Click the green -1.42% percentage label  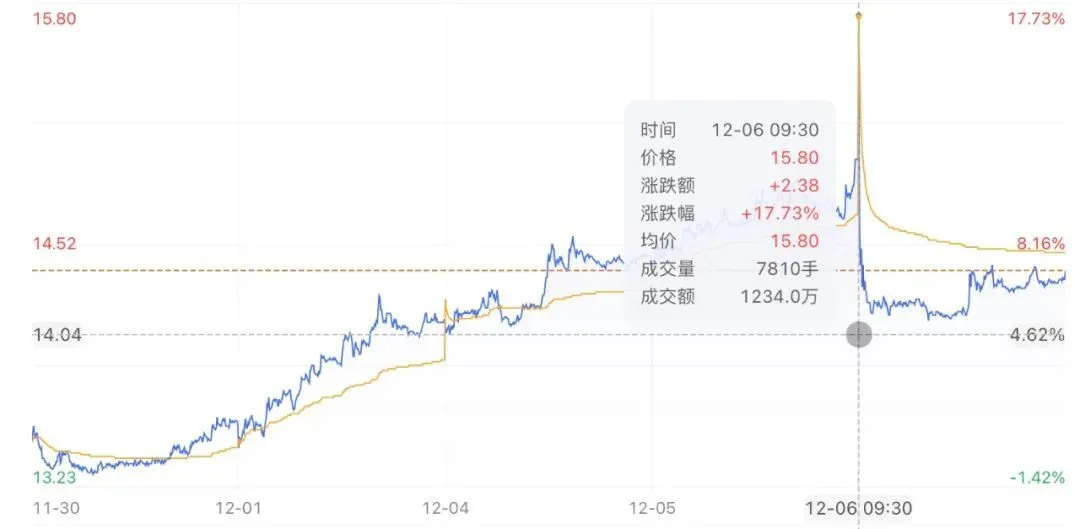point(1040,477)
